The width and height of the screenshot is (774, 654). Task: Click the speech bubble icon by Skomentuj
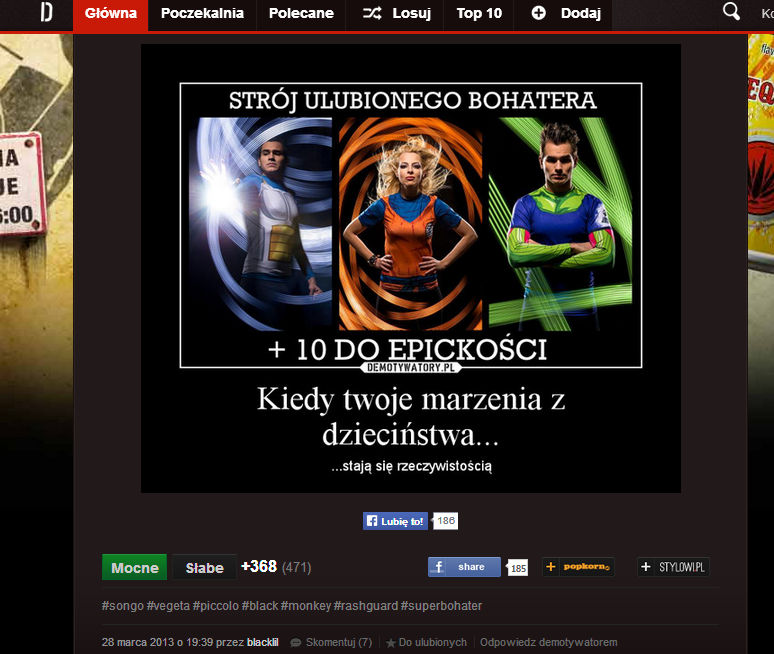click(296, 642)
